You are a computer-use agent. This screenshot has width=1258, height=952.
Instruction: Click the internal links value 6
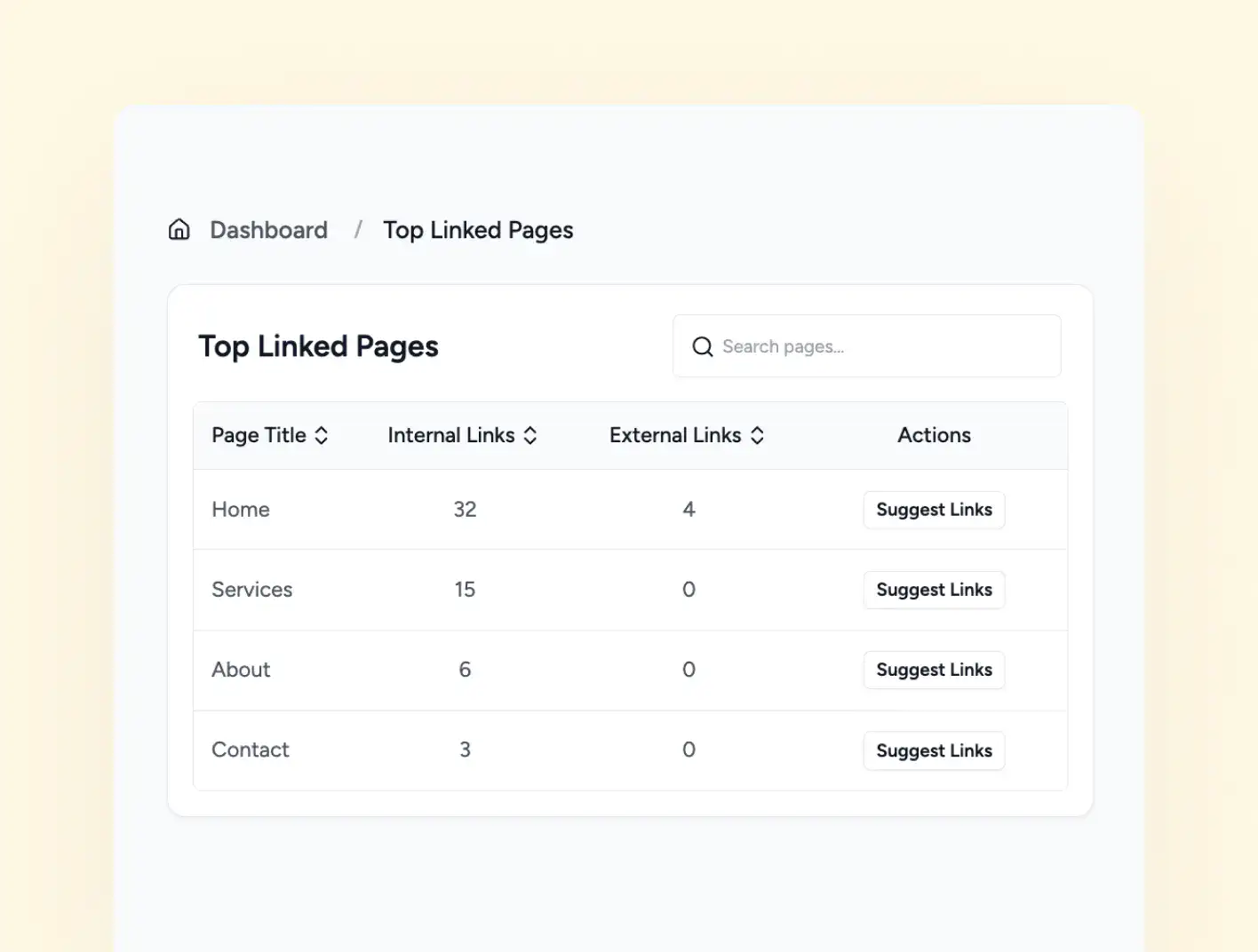[465, 670]
